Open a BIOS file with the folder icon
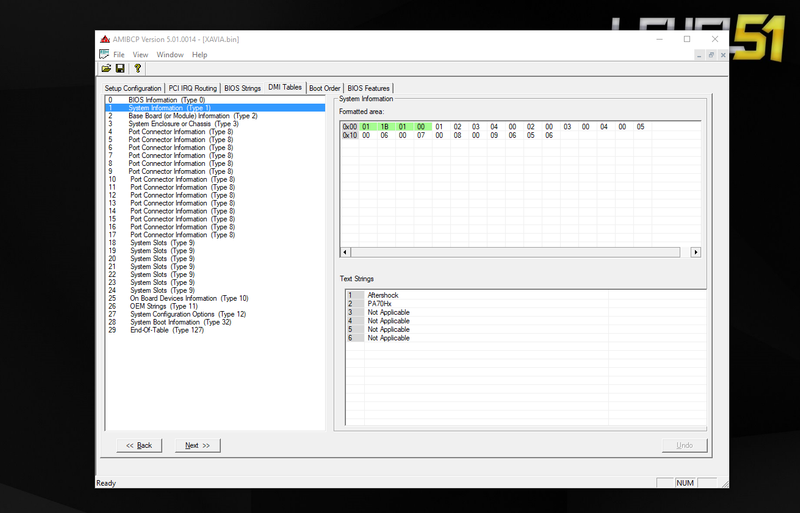Screen dimensions: 800x513 point(106,68)
